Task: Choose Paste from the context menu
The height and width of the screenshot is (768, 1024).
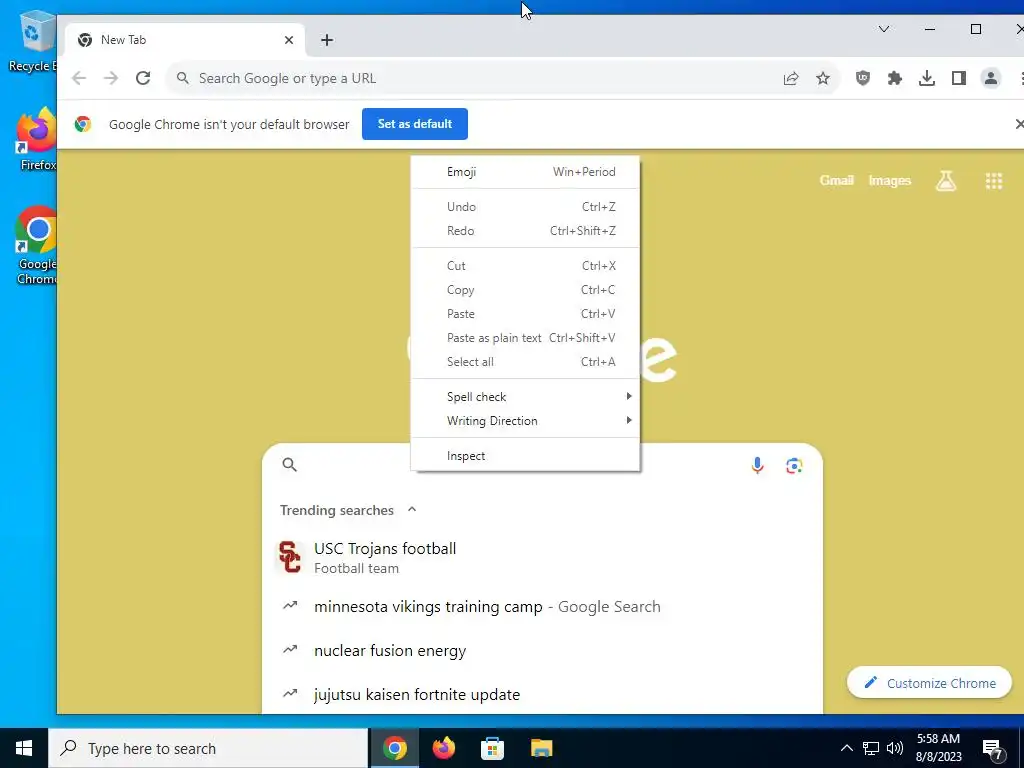Action: point(525,314)
